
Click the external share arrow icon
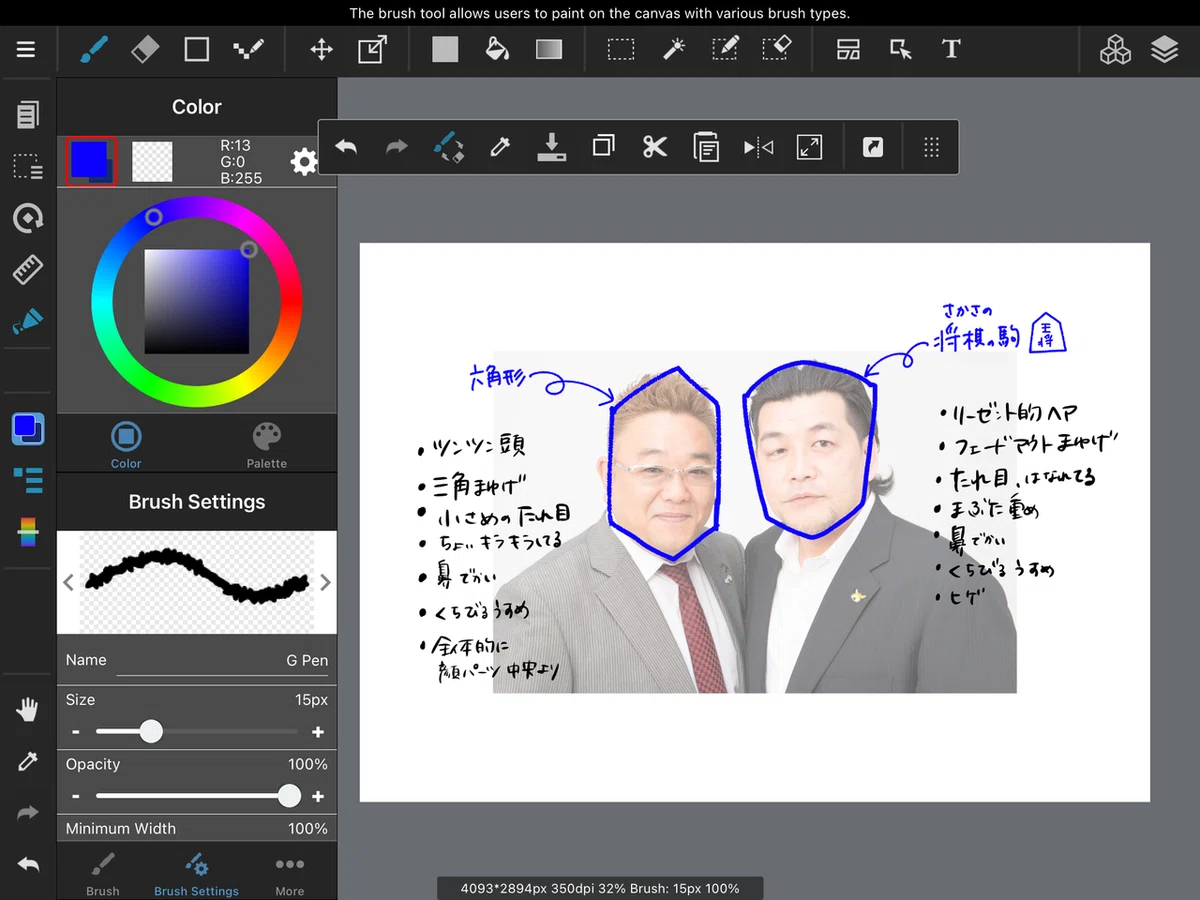pos(873,148)
